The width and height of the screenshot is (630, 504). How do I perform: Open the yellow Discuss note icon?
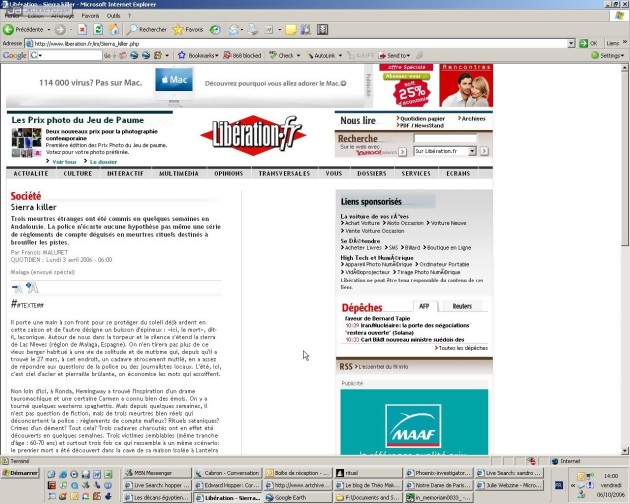pyautogui.click(x=290, y=29)
